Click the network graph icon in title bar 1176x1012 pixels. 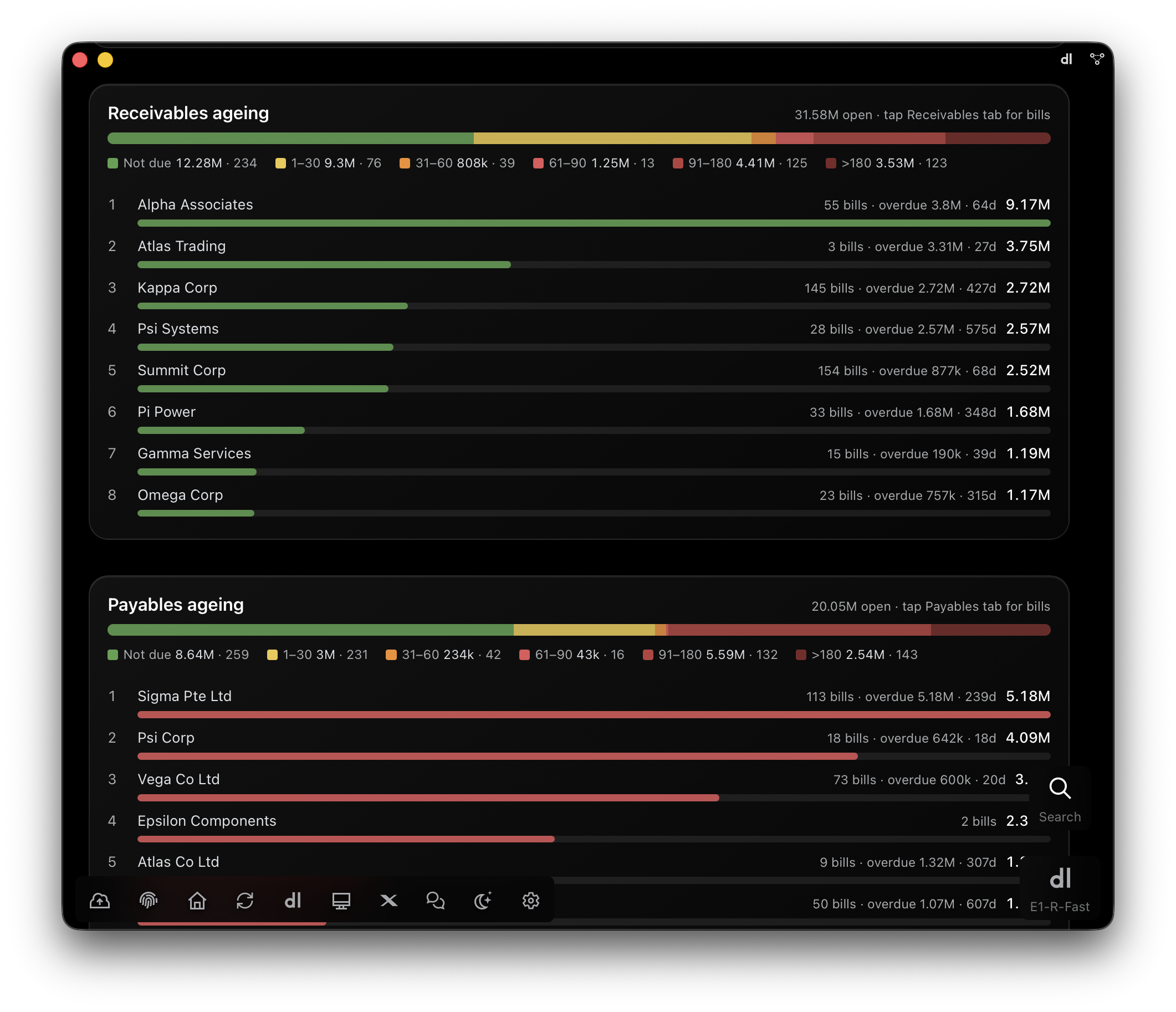pyautogui.click(x=1097, y=59)
